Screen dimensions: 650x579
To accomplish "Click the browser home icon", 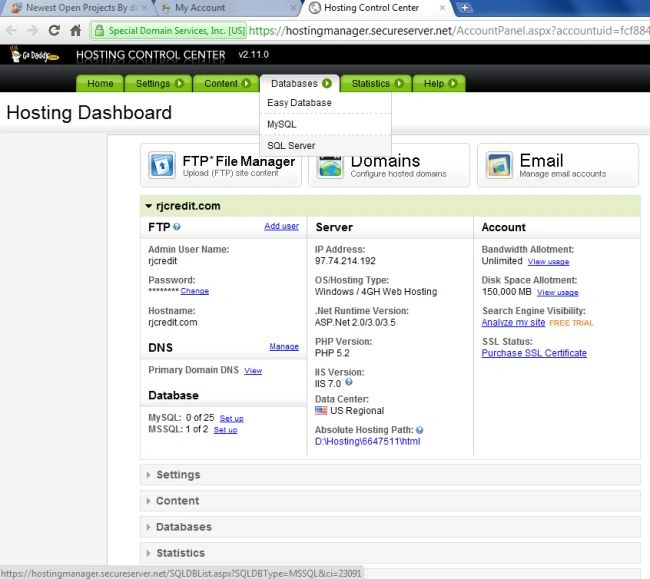I will [75, 30].
